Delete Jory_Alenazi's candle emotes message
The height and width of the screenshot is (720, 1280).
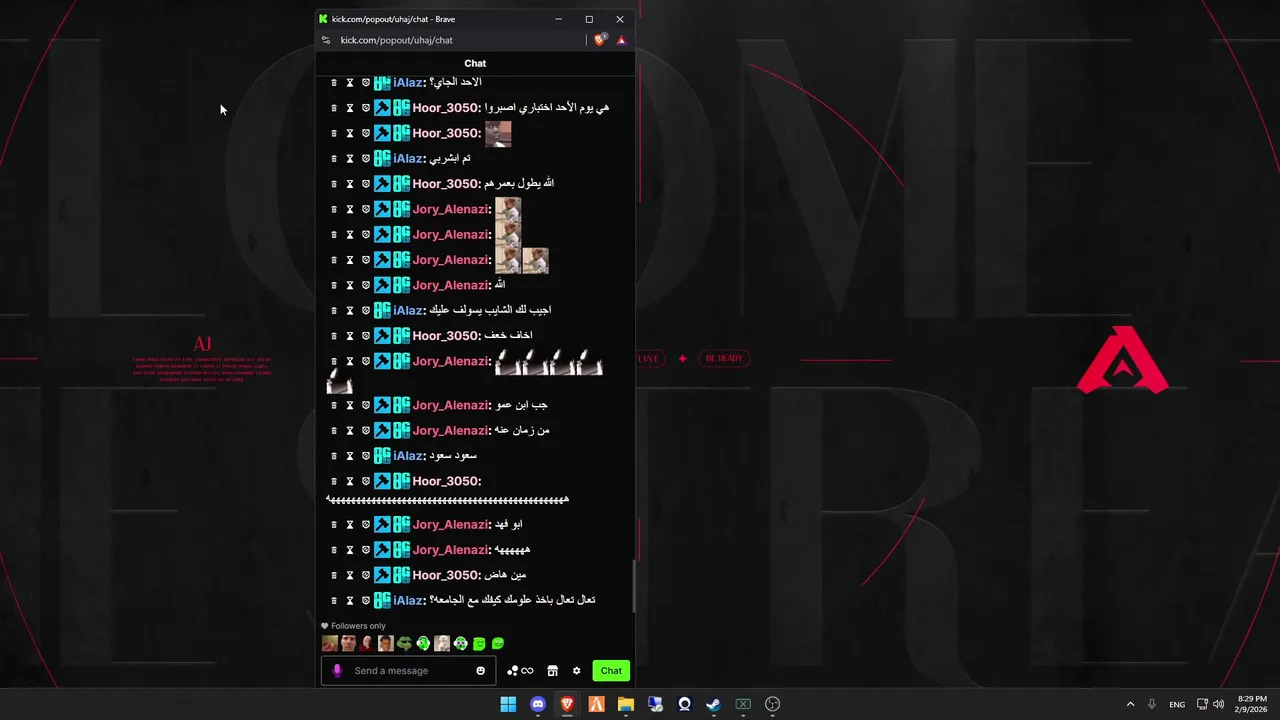(334, 362)
